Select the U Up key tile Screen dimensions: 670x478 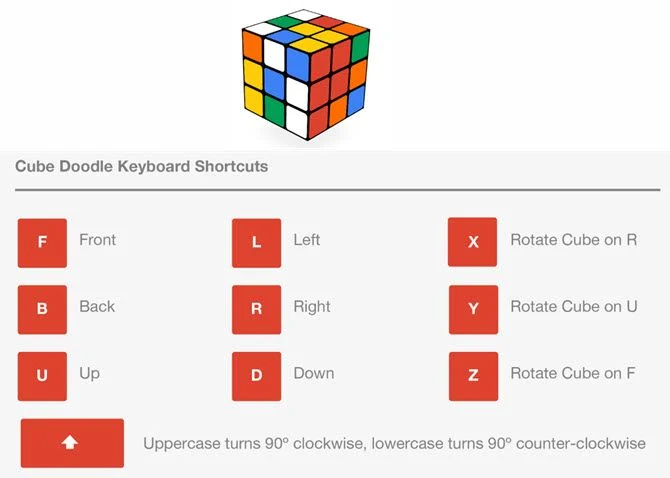pyautogui.click(x=42, y=376)
